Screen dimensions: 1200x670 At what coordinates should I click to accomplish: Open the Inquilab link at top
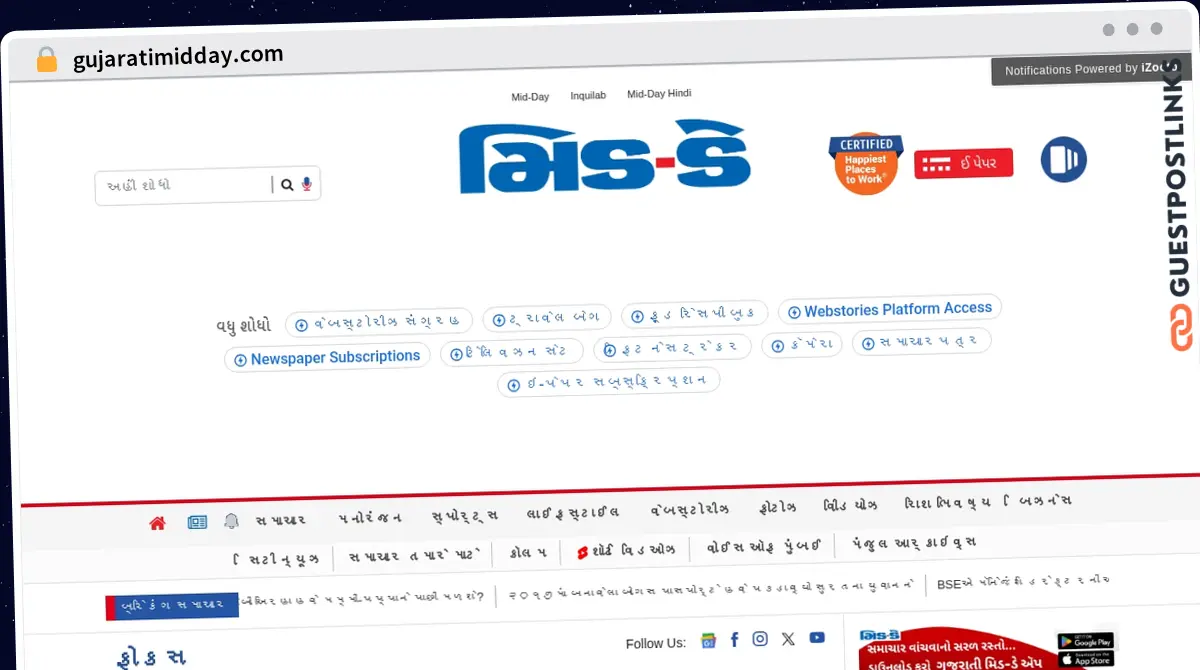(x=588, y=96)
